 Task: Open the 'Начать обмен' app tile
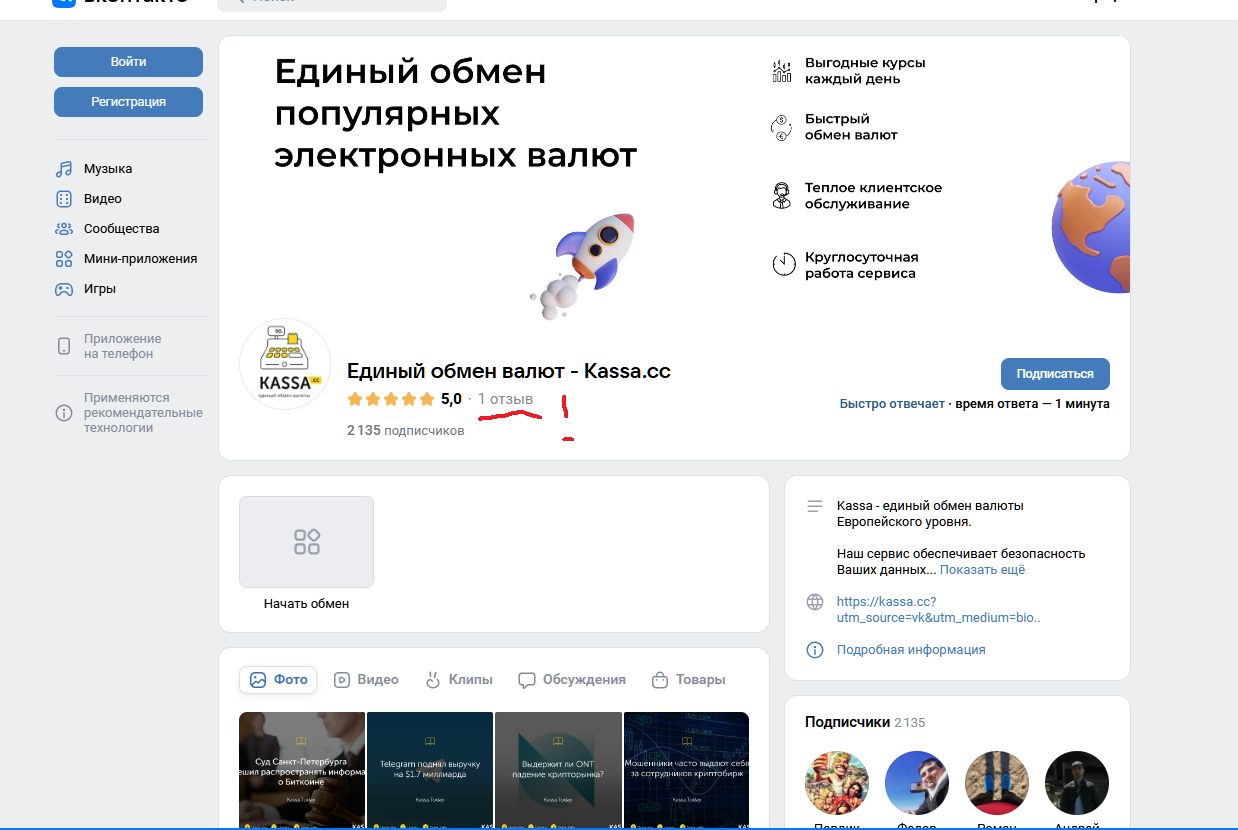[x=306, y=542]
